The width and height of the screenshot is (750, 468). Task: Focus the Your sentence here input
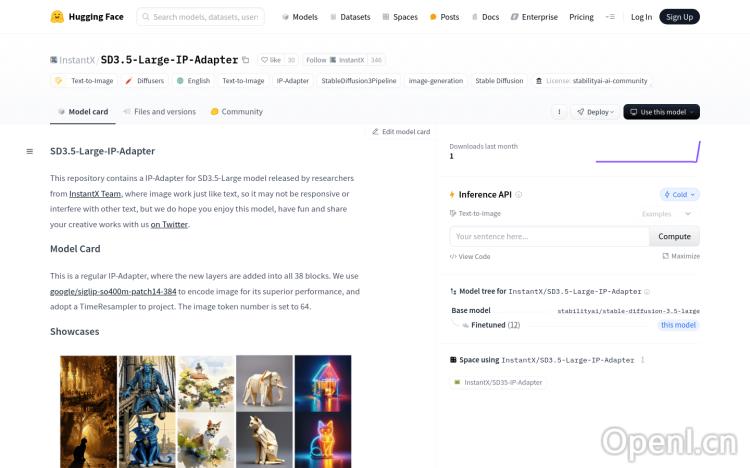click(x=549, y=237)
